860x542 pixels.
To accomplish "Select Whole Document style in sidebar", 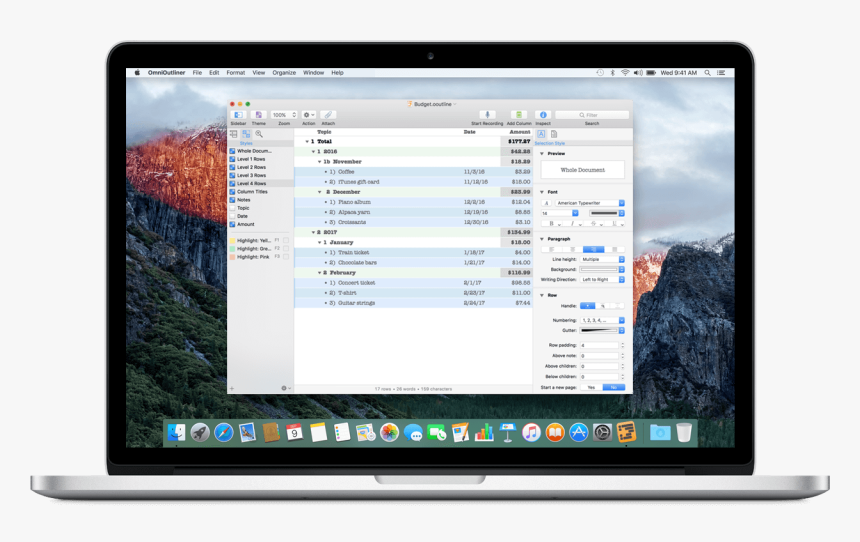I will pos(261,151).
